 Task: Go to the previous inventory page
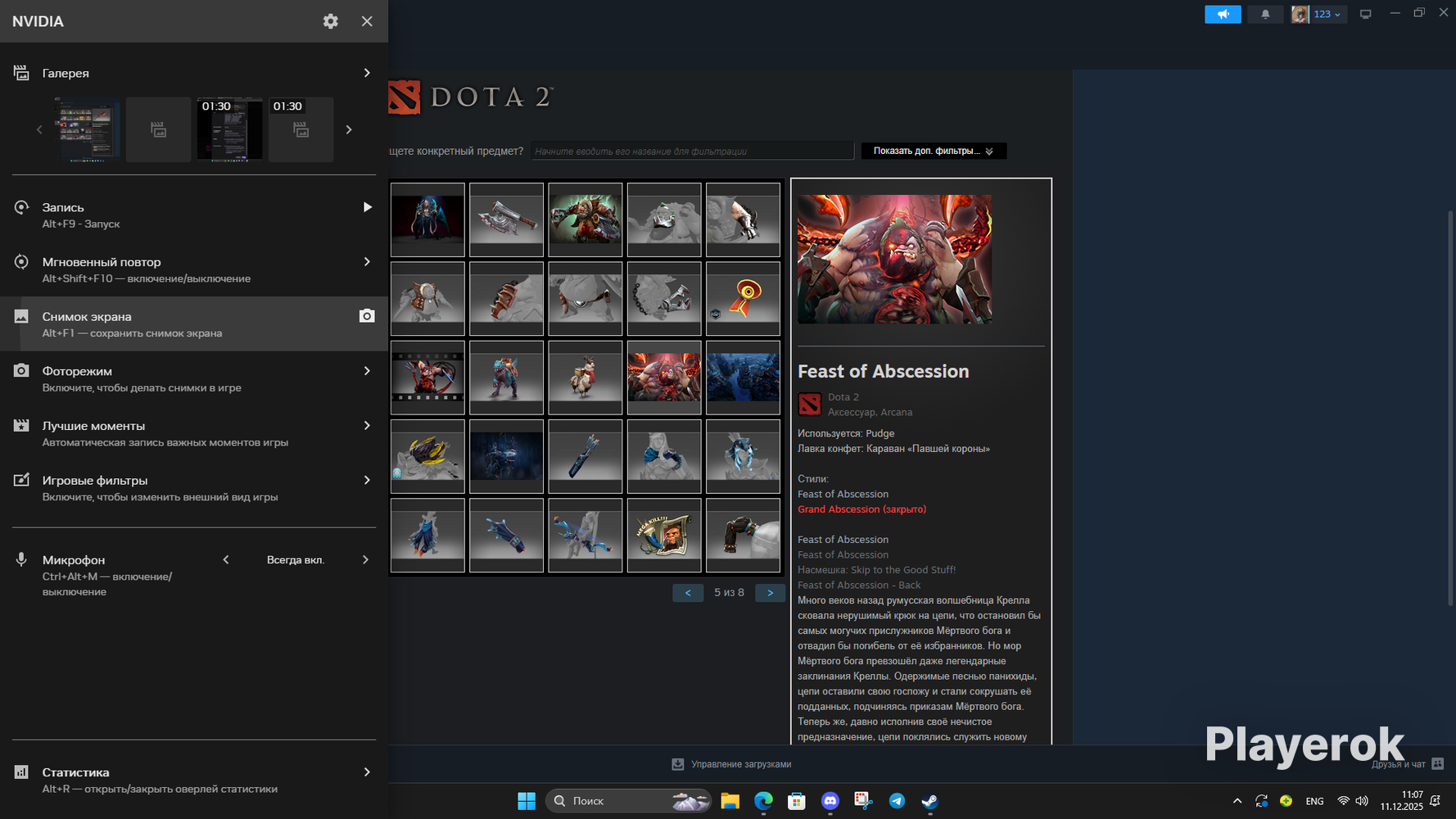pos(688,593)
